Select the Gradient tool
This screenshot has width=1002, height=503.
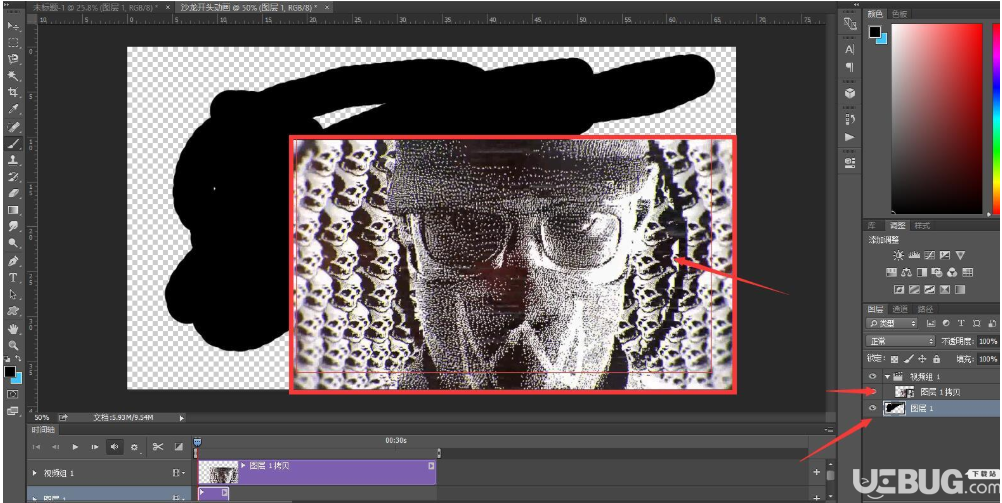click(13, 210)
